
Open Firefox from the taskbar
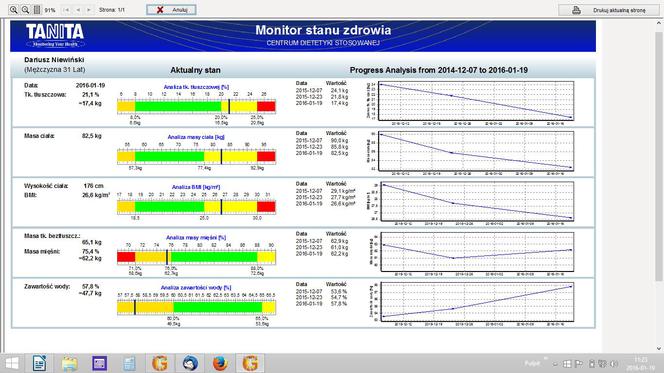(x=220, y=363)
